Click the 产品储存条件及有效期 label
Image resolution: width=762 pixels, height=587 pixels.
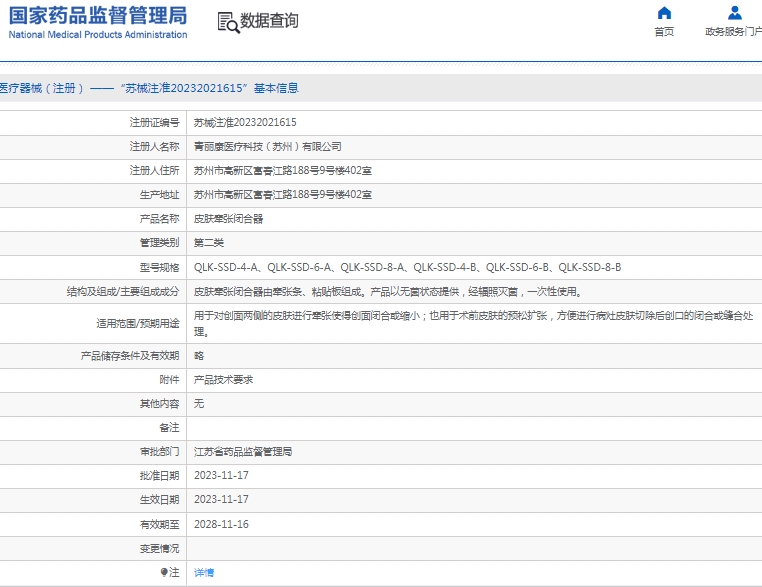[x=130, y=356]
